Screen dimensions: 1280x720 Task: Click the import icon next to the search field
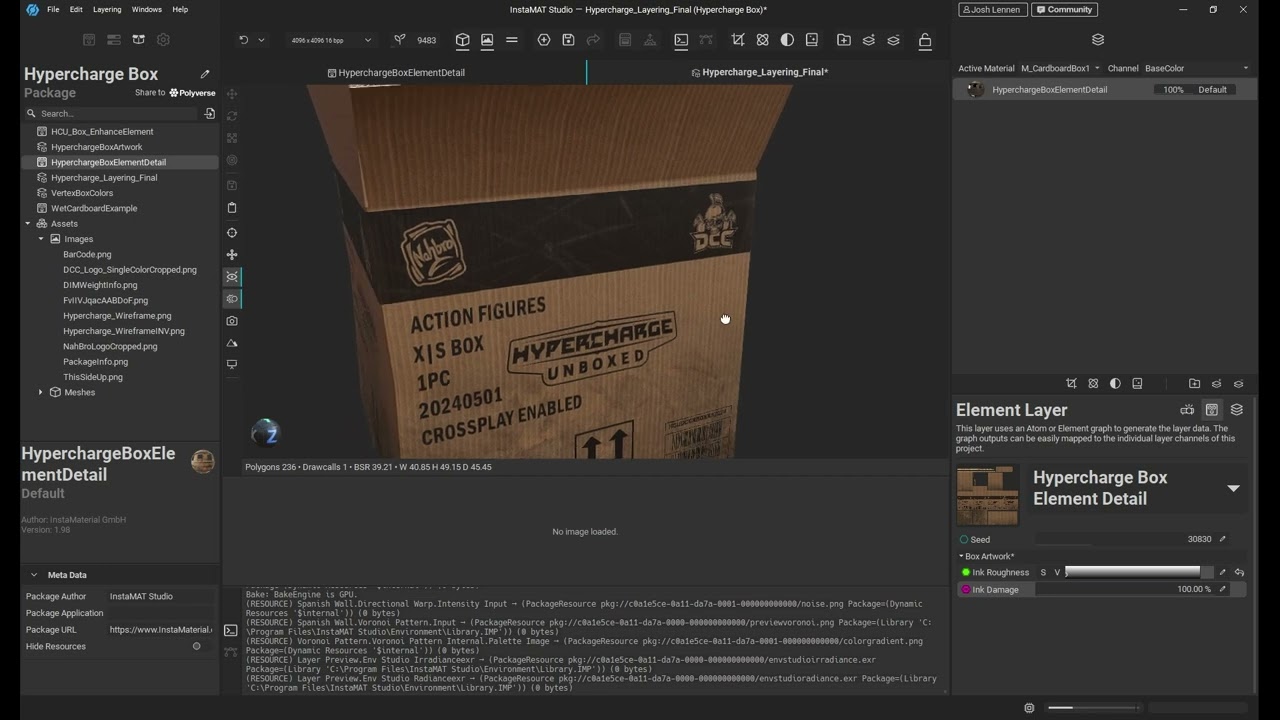[x=209, y=114]
